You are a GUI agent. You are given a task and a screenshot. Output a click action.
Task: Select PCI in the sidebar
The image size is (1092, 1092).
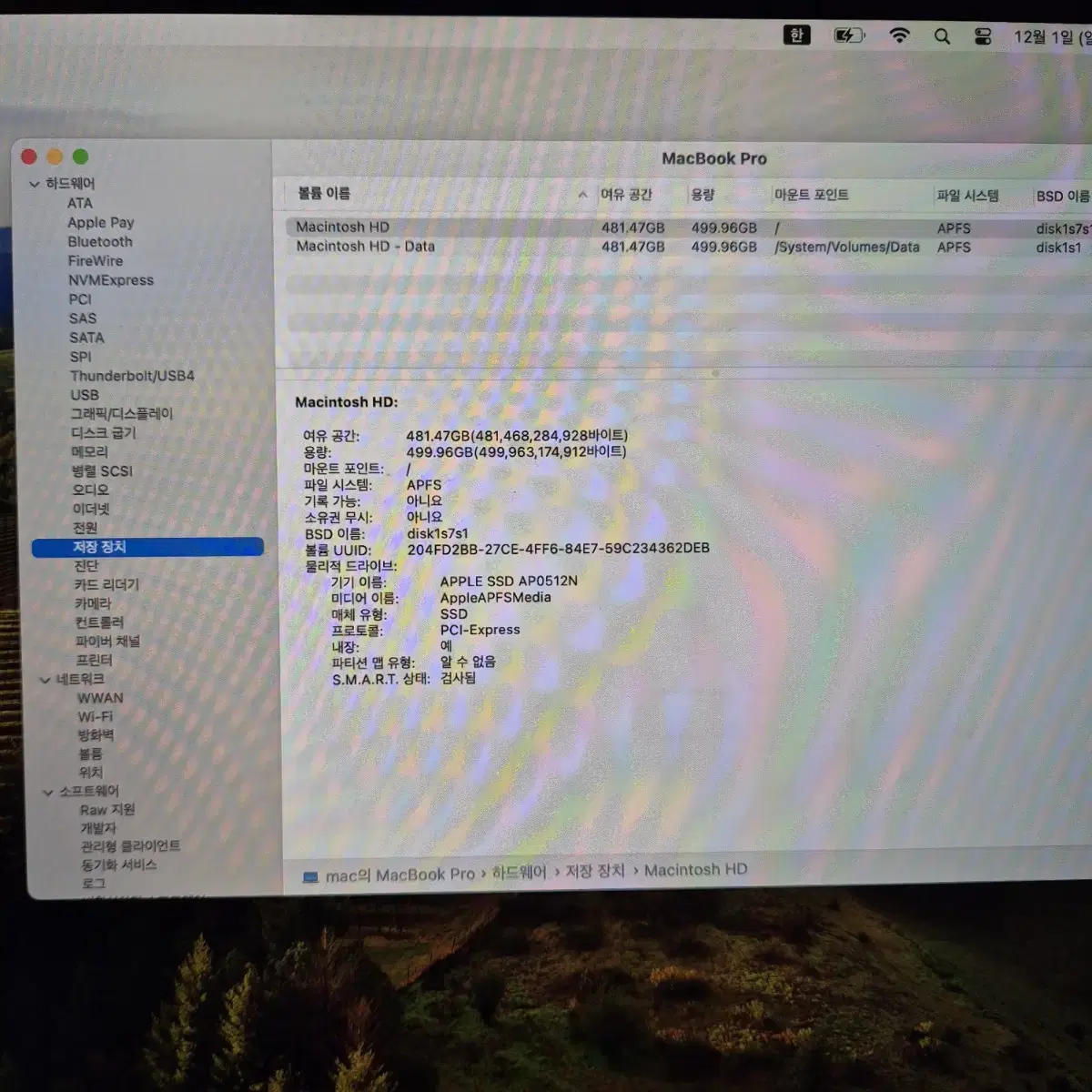pos(80,299)
